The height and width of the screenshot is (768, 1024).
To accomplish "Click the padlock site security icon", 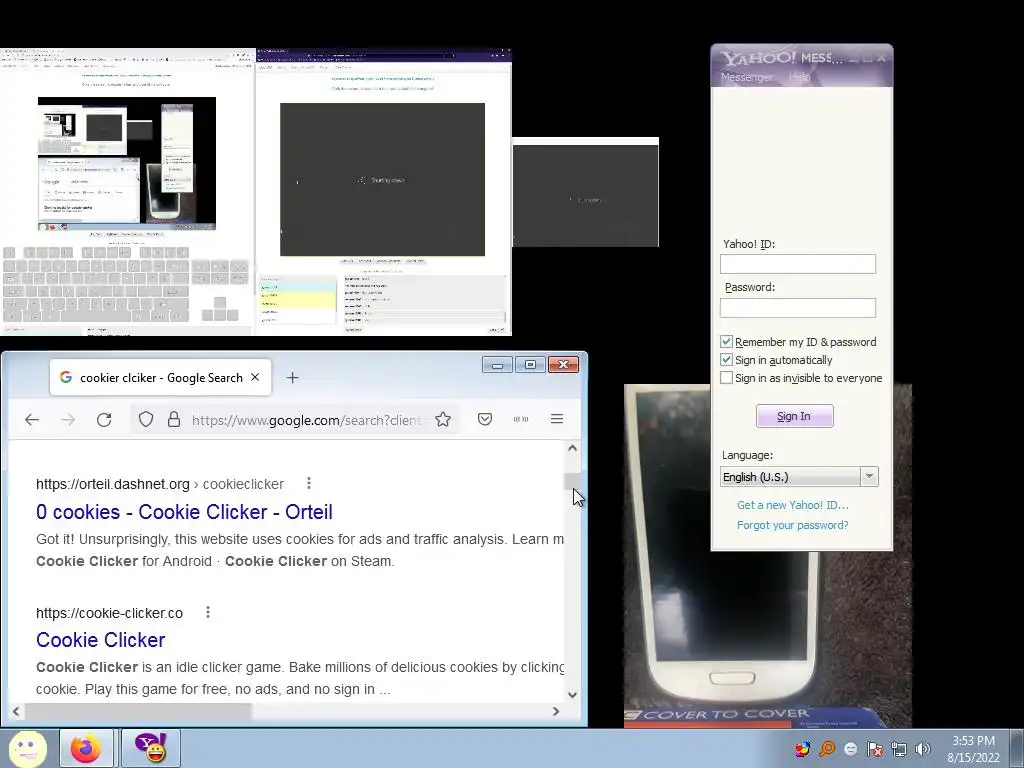I will [174, 419].
